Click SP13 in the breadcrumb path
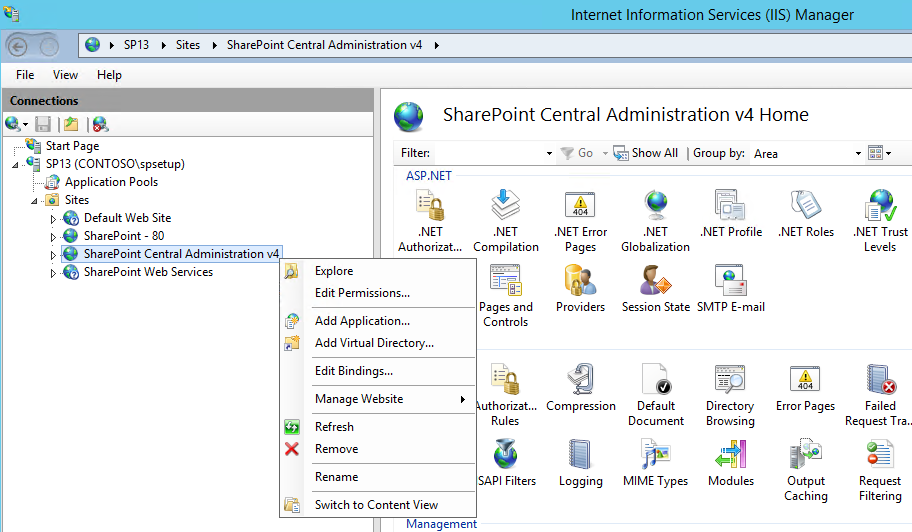Viewport: 912px width, 532px height. [136, 45]
